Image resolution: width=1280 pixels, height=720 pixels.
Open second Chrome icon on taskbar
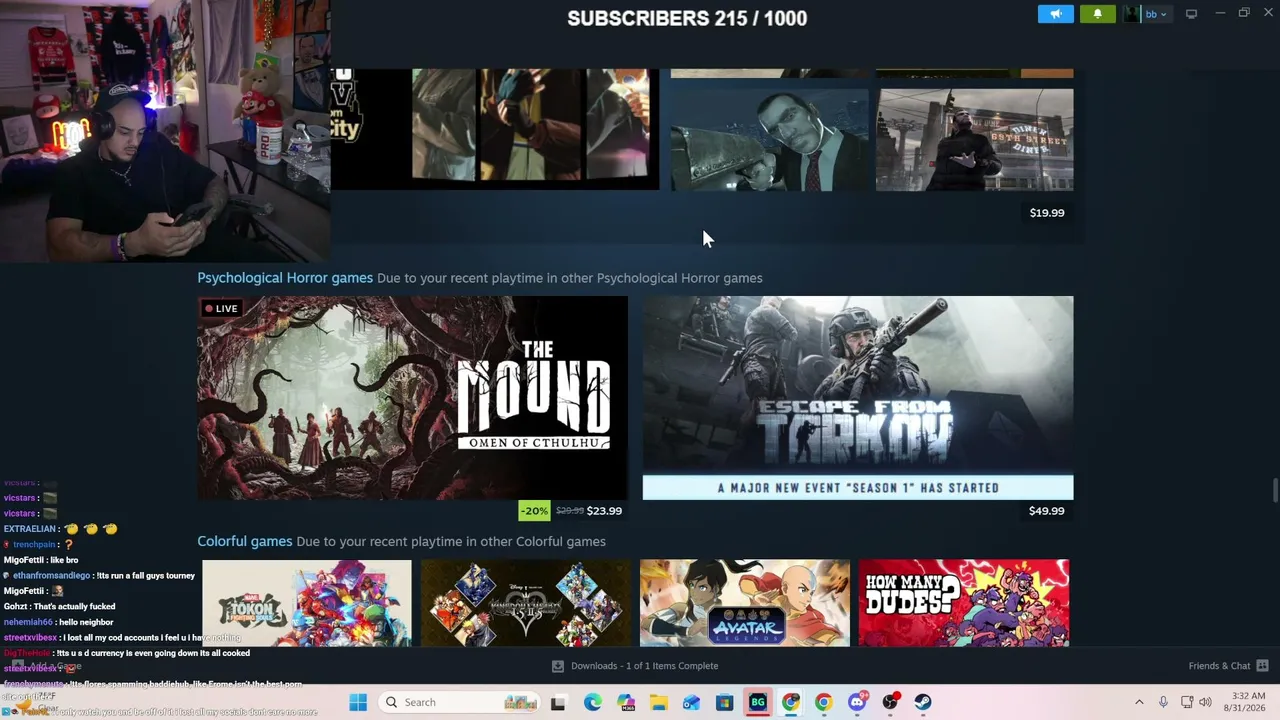click(x=824, y=702)
